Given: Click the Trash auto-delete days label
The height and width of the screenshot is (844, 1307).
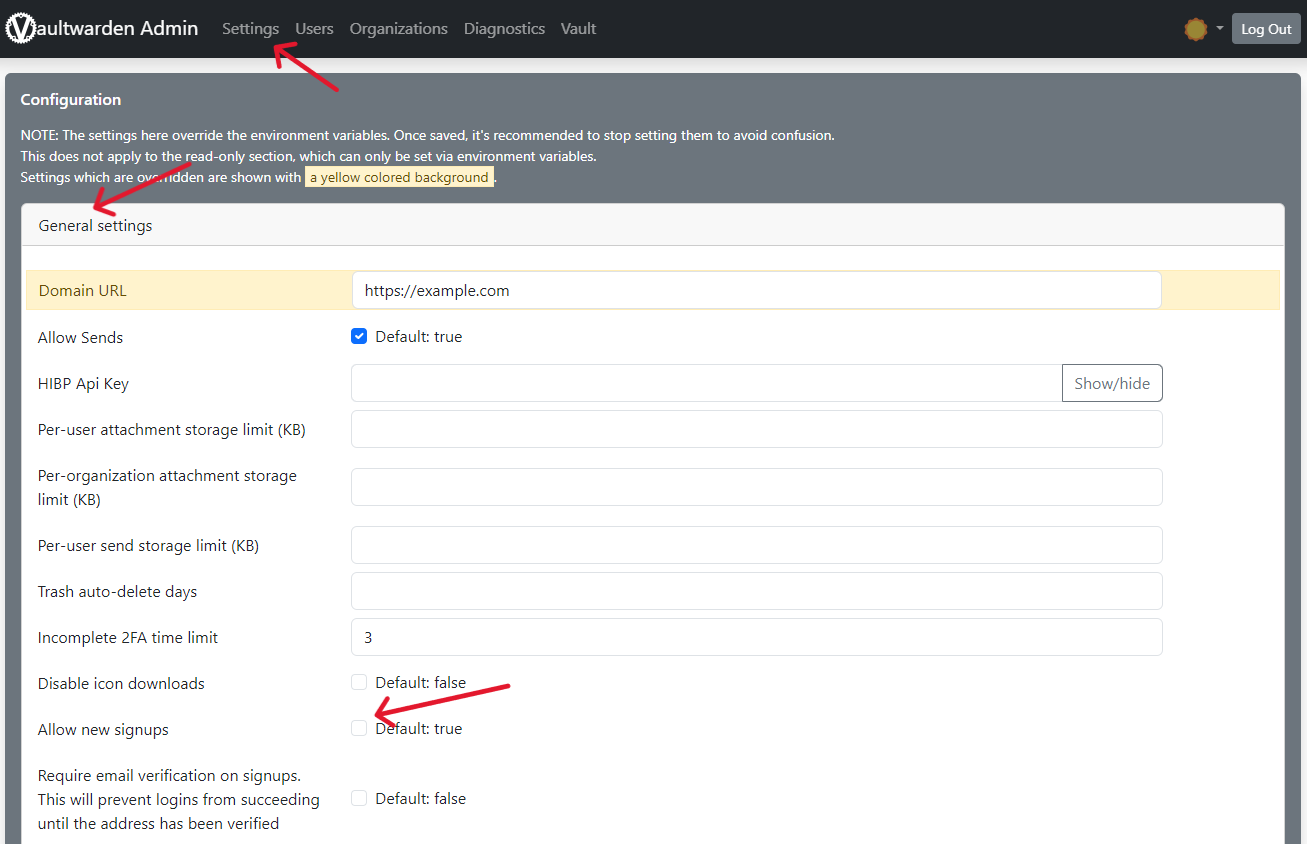Looking at the screenshot, I should pos(118,592).
